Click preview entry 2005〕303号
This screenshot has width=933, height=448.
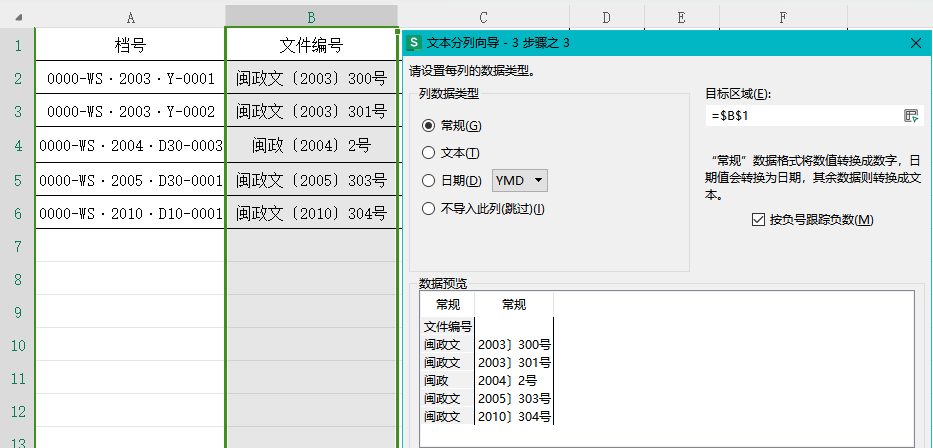(x=514, y=398)
